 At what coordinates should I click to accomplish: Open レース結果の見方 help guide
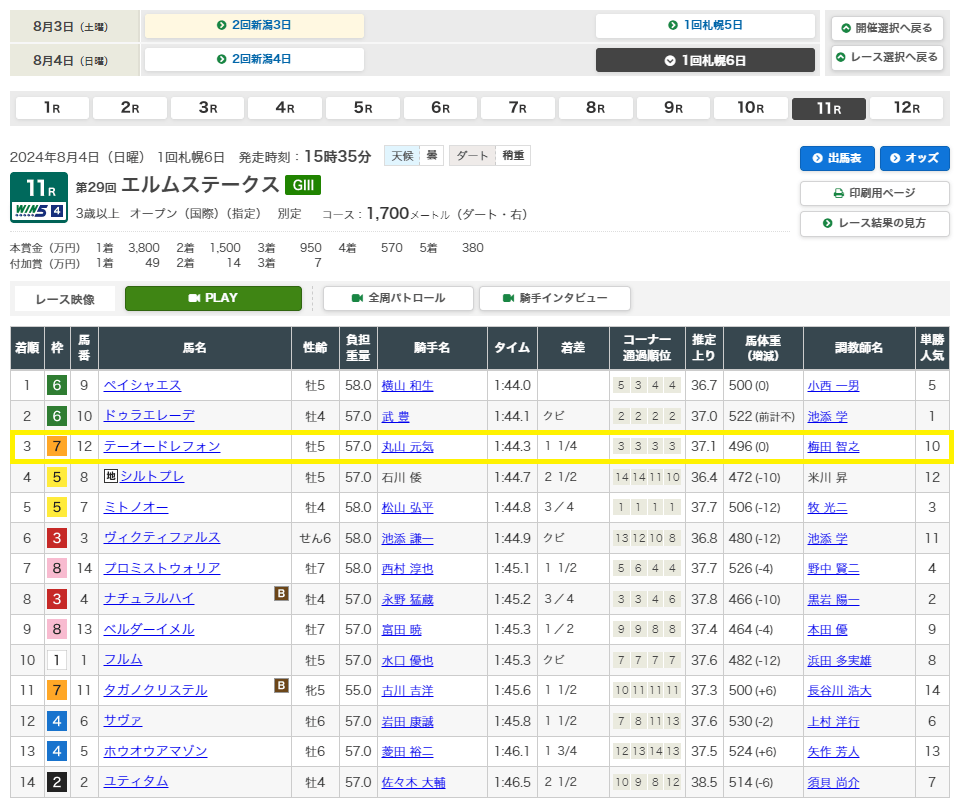tap(874, 223)
